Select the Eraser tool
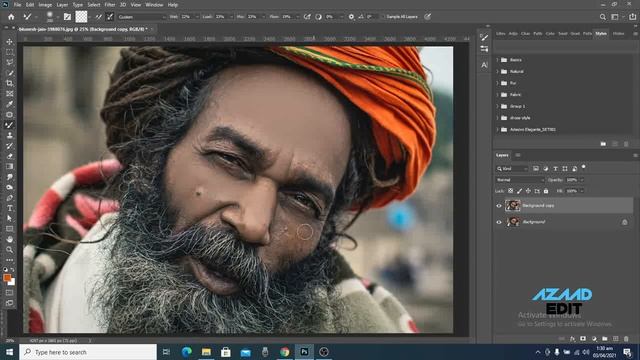Screen dimensions: 640x360 coord(9,156)
